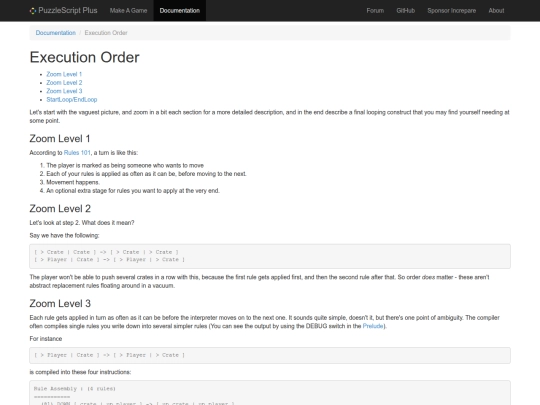Open the Sponsor Increpare link
This screenshot has height=405, width=540.
[x=451, y=11]
